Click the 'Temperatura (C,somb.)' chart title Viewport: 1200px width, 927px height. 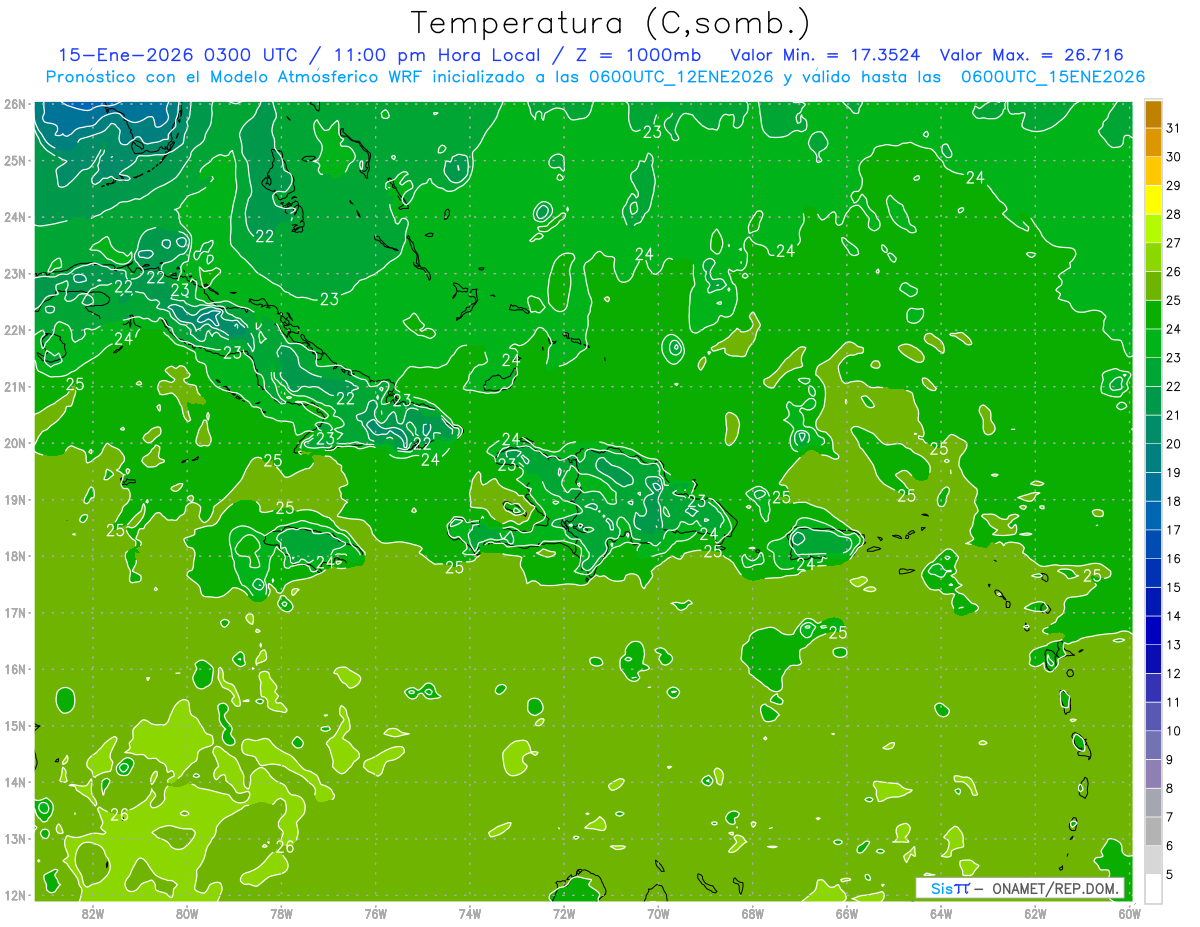point(610,23)
